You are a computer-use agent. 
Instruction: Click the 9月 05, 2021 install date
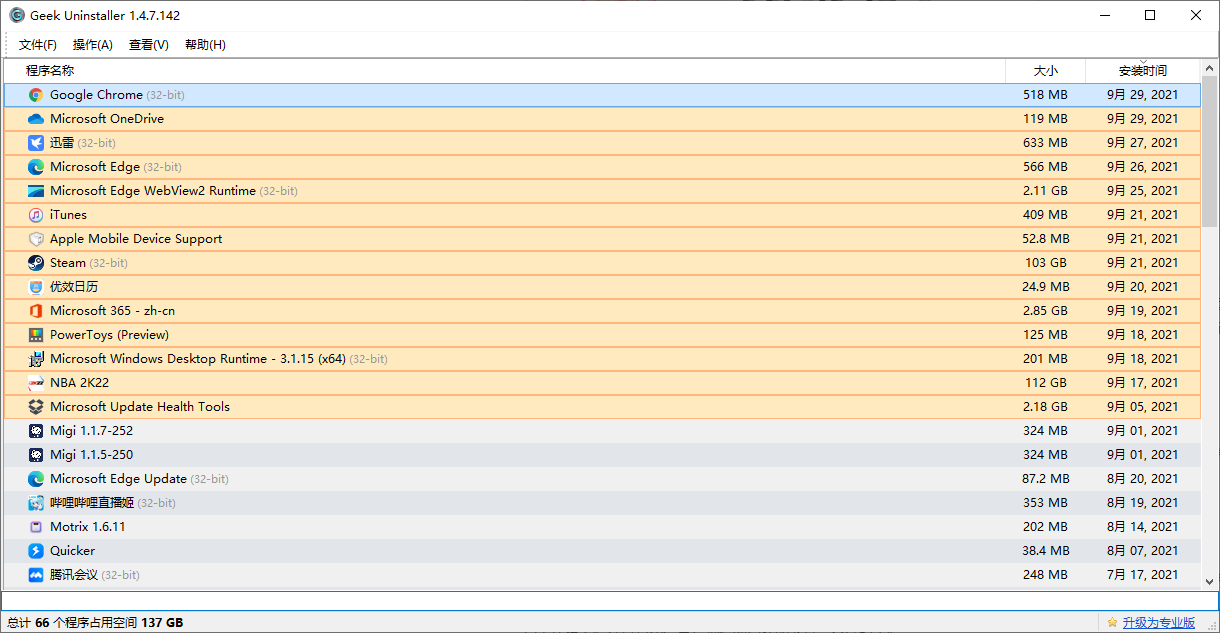pos(1142,407)
